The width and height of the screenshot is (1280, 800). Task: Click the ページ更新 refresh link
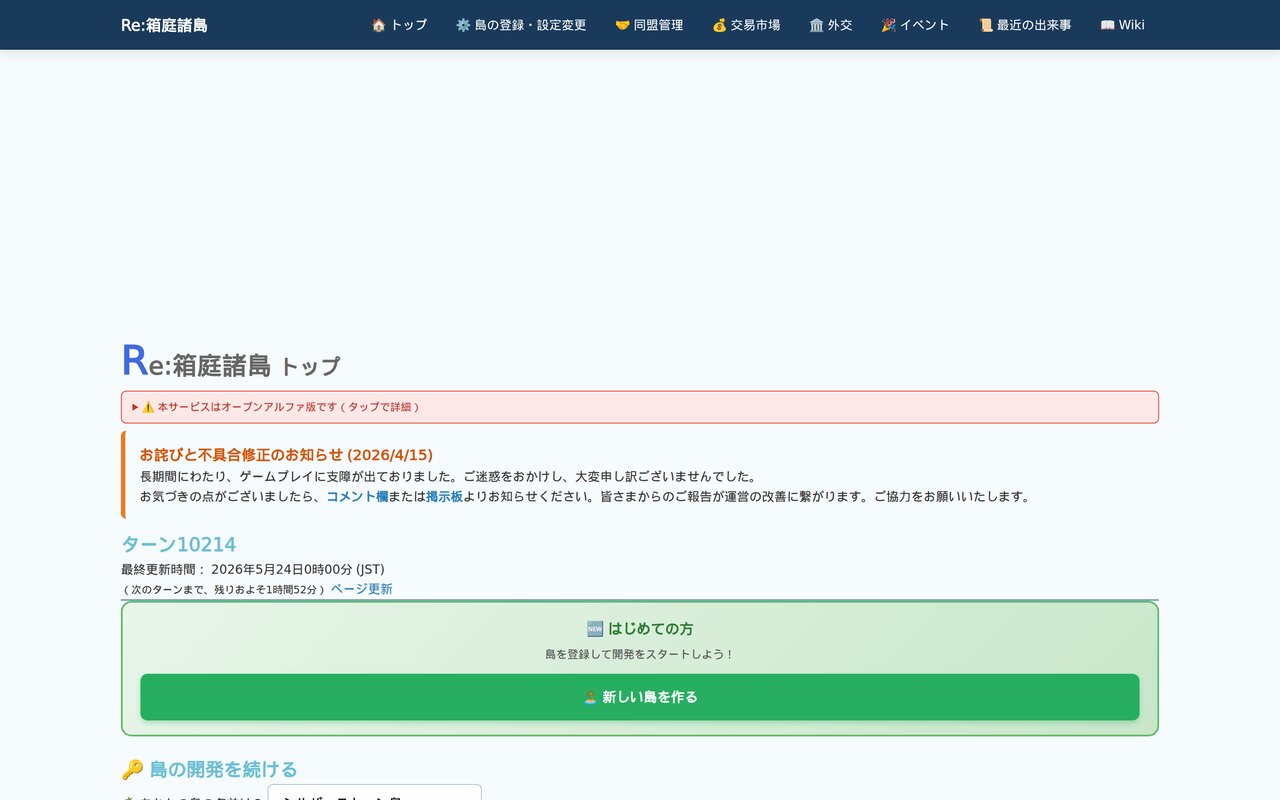coord(361,589)
